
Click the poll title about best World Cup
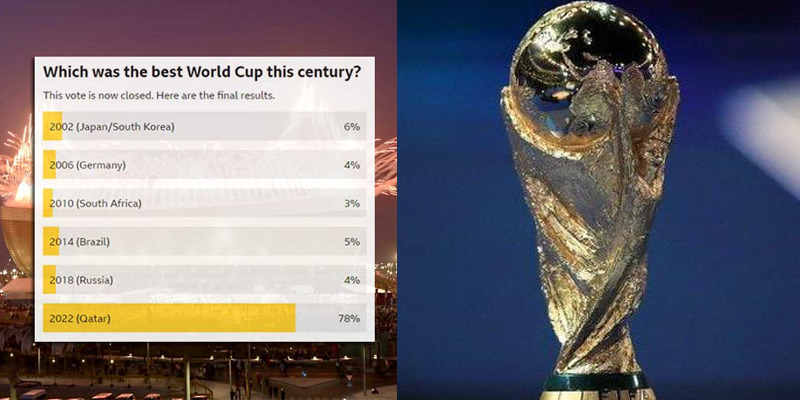(202, 72)
